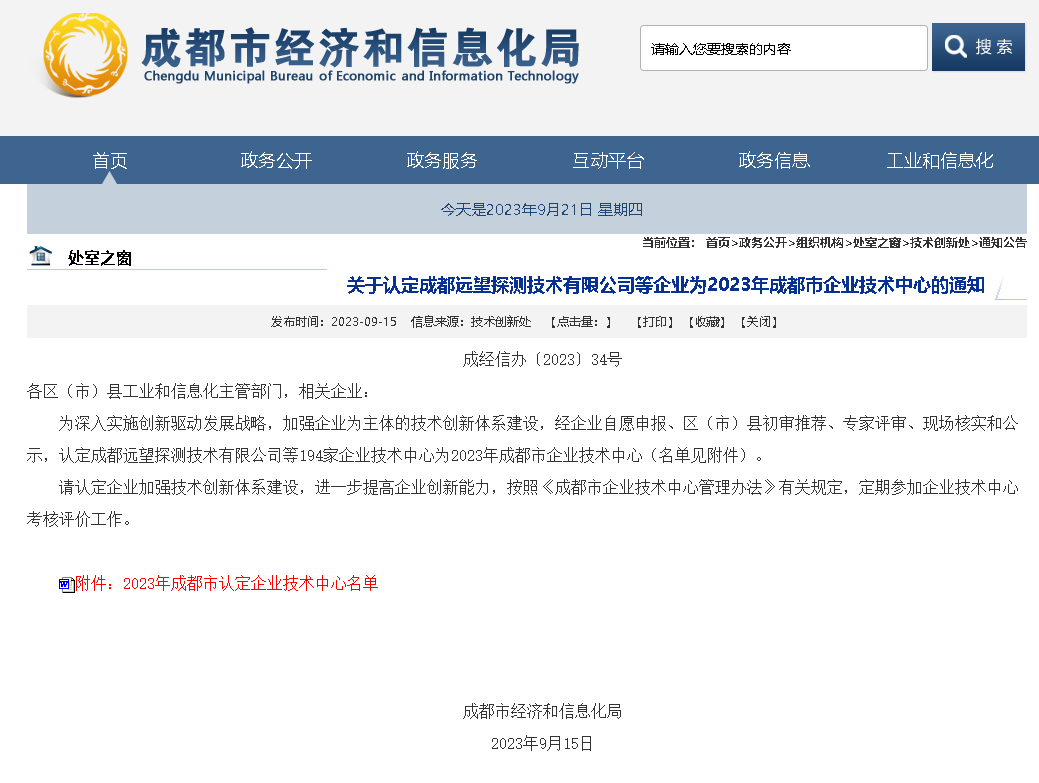Open the 政务信息 navigation menu
The height and width of the screenshot is (783, 1039).
(x=774, y=160)
